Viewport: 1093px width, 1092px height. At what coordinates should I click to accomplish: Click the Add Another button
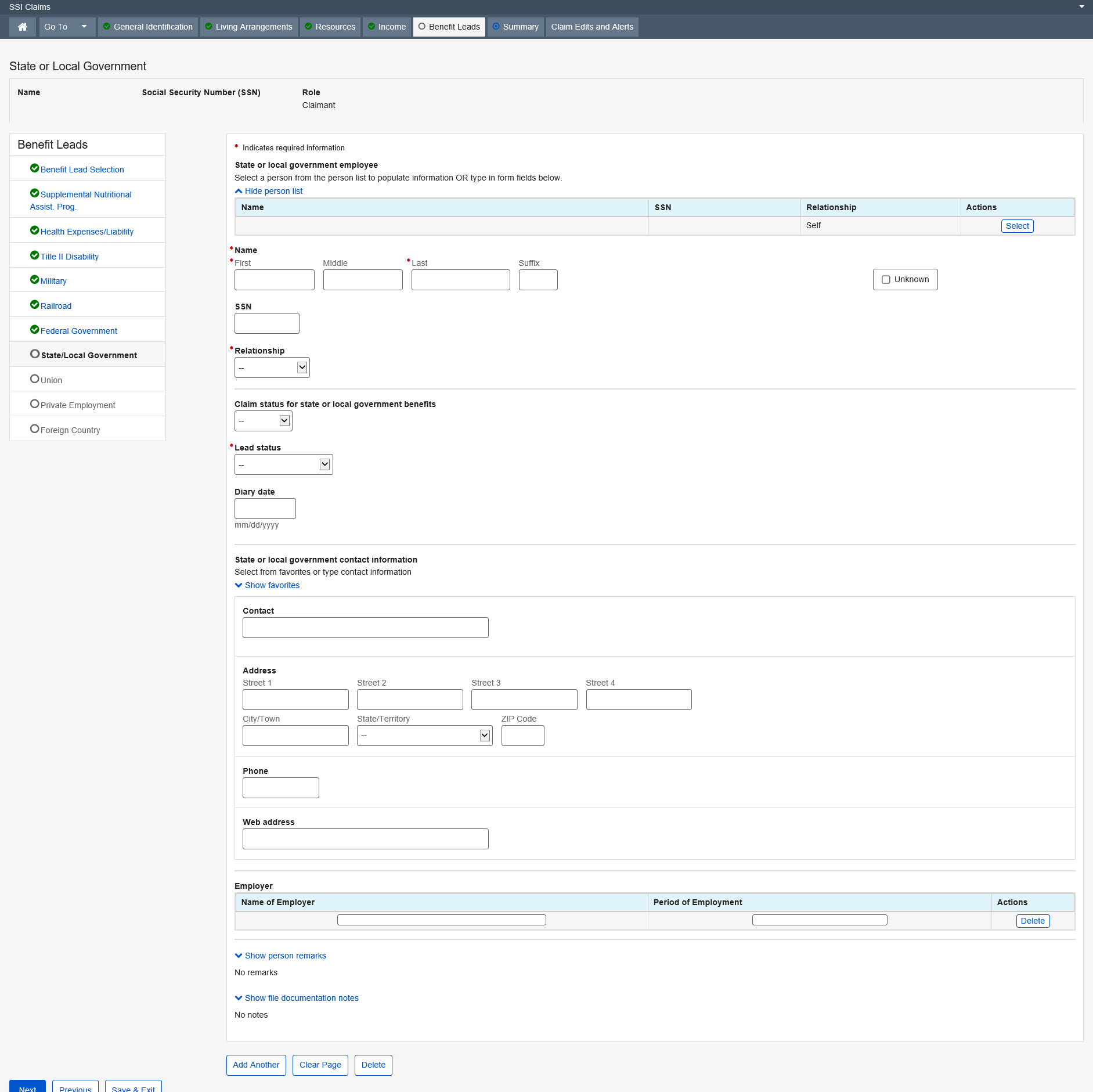pos(256,1065)
